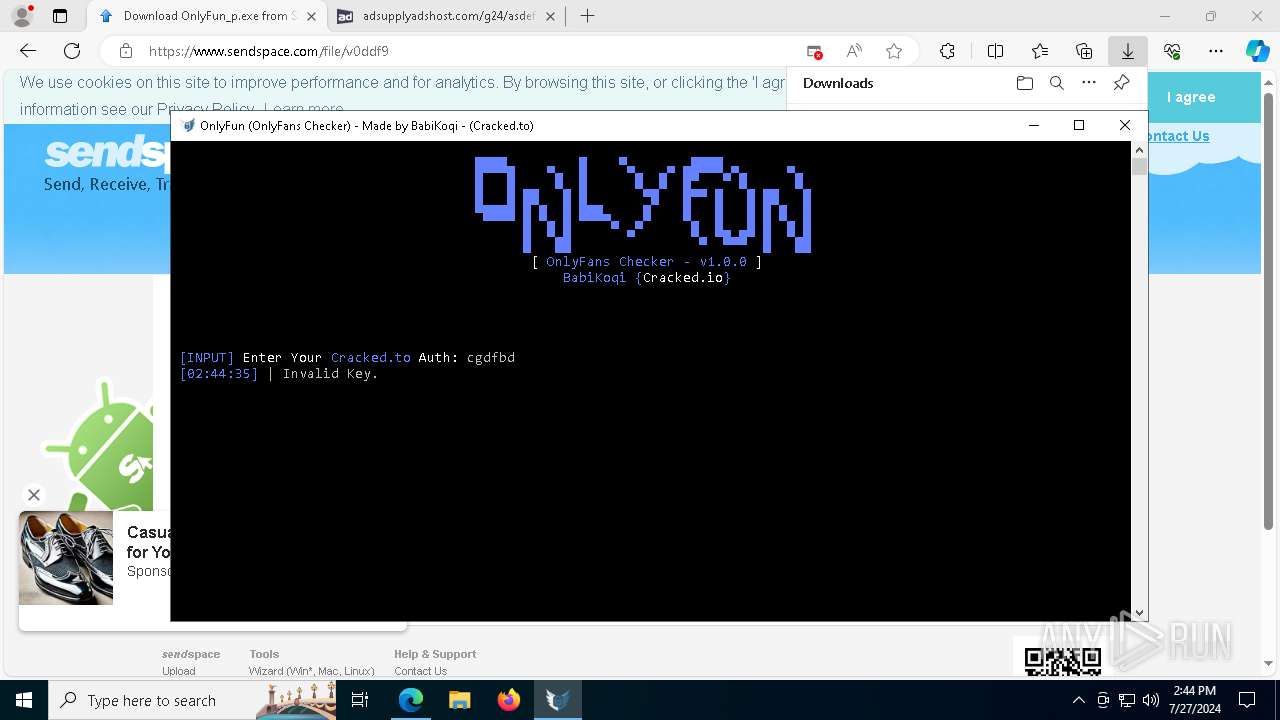Screen dimensions: 1280x720
Task: Open Microsoft Edge from taskbar
Action: (x=411, y=700)
